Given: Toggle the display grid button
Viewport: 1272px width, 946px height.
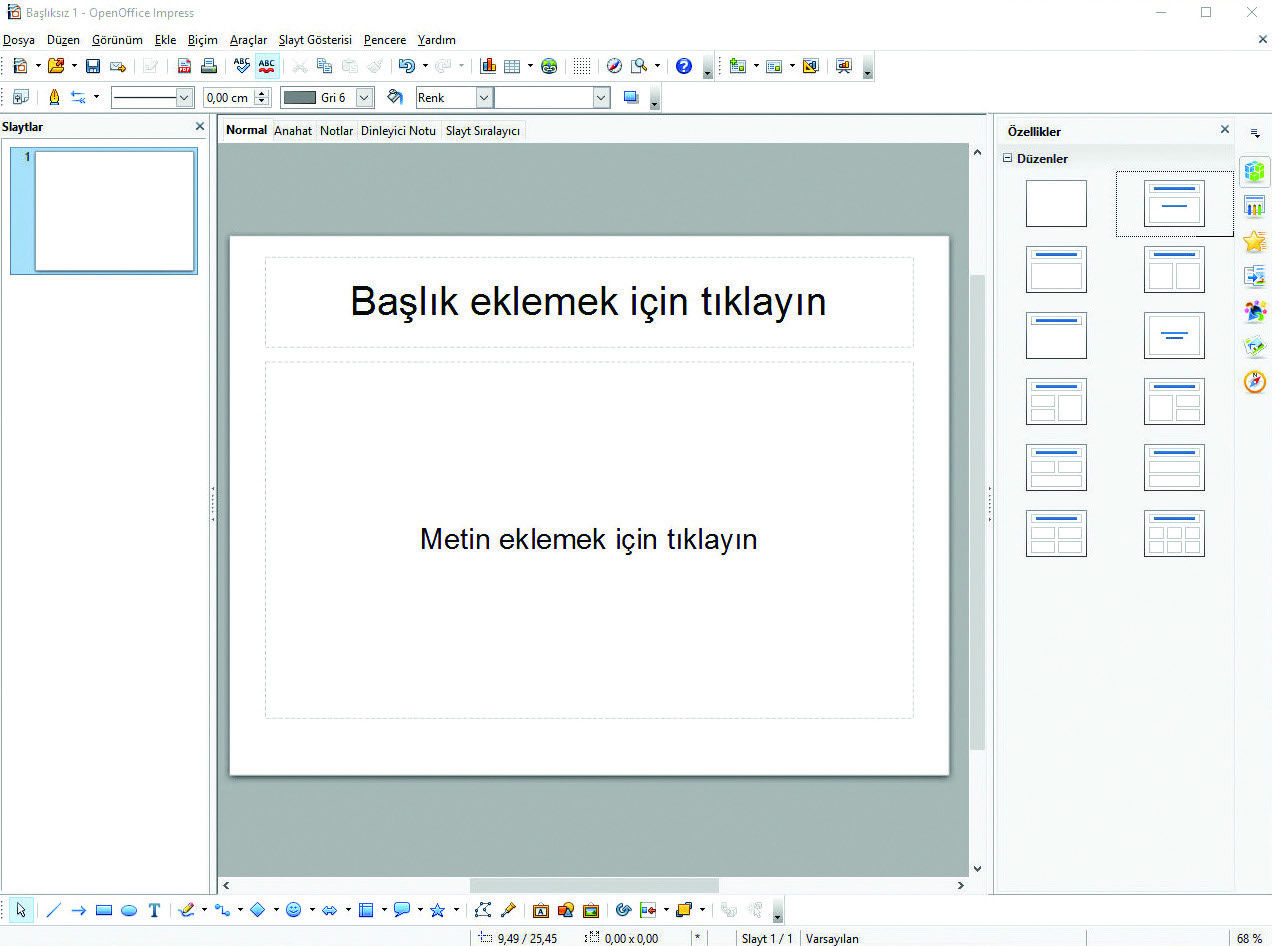Looking at the screenshot, I should coord(582,66).
